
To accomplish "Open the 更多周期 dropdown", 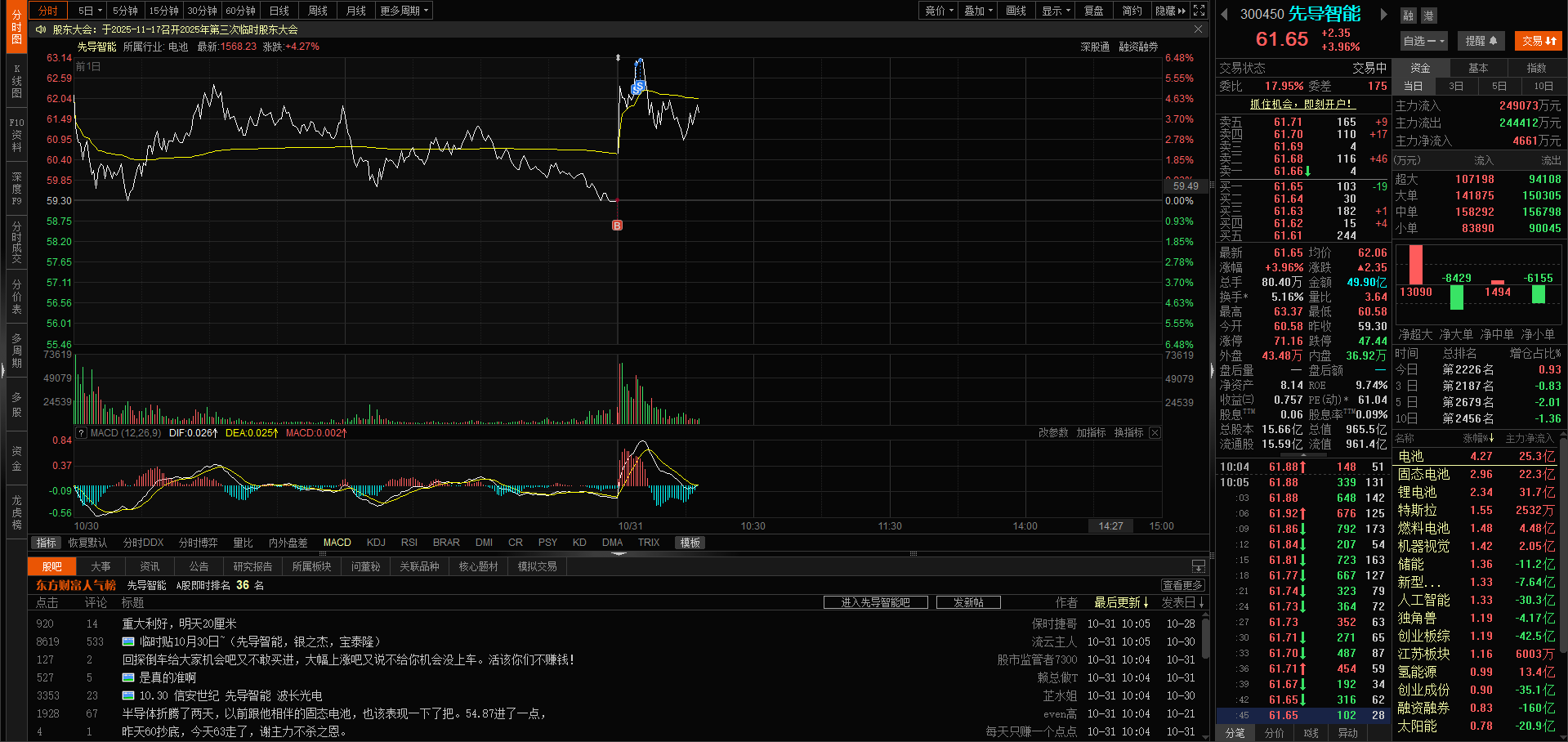I will click(x=404, y=11).
